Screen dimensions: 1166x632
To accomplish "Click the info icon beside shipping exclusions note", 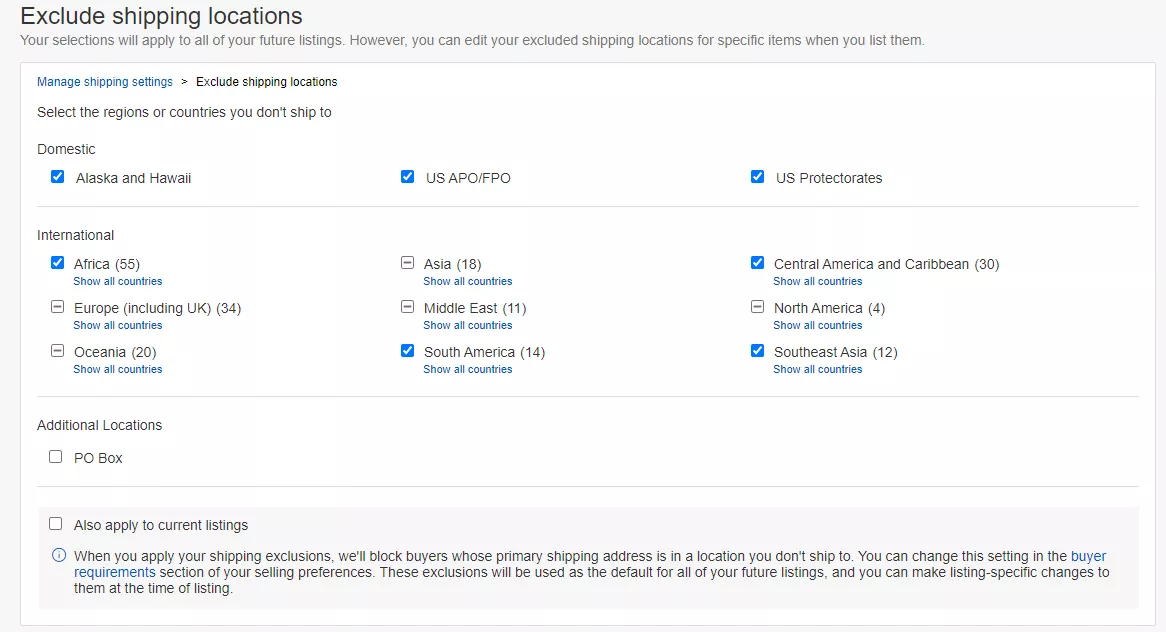I will 58,556.
